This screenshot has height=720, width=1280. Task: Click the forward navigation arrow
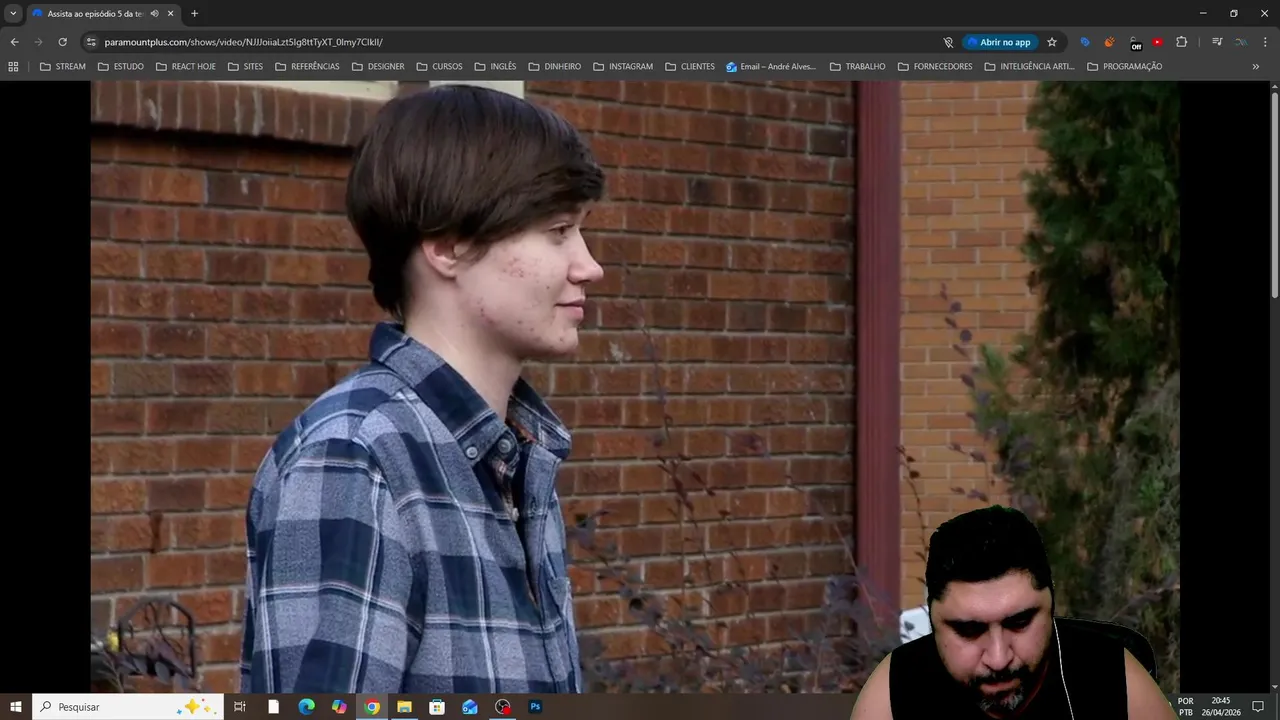click(38, 42)
